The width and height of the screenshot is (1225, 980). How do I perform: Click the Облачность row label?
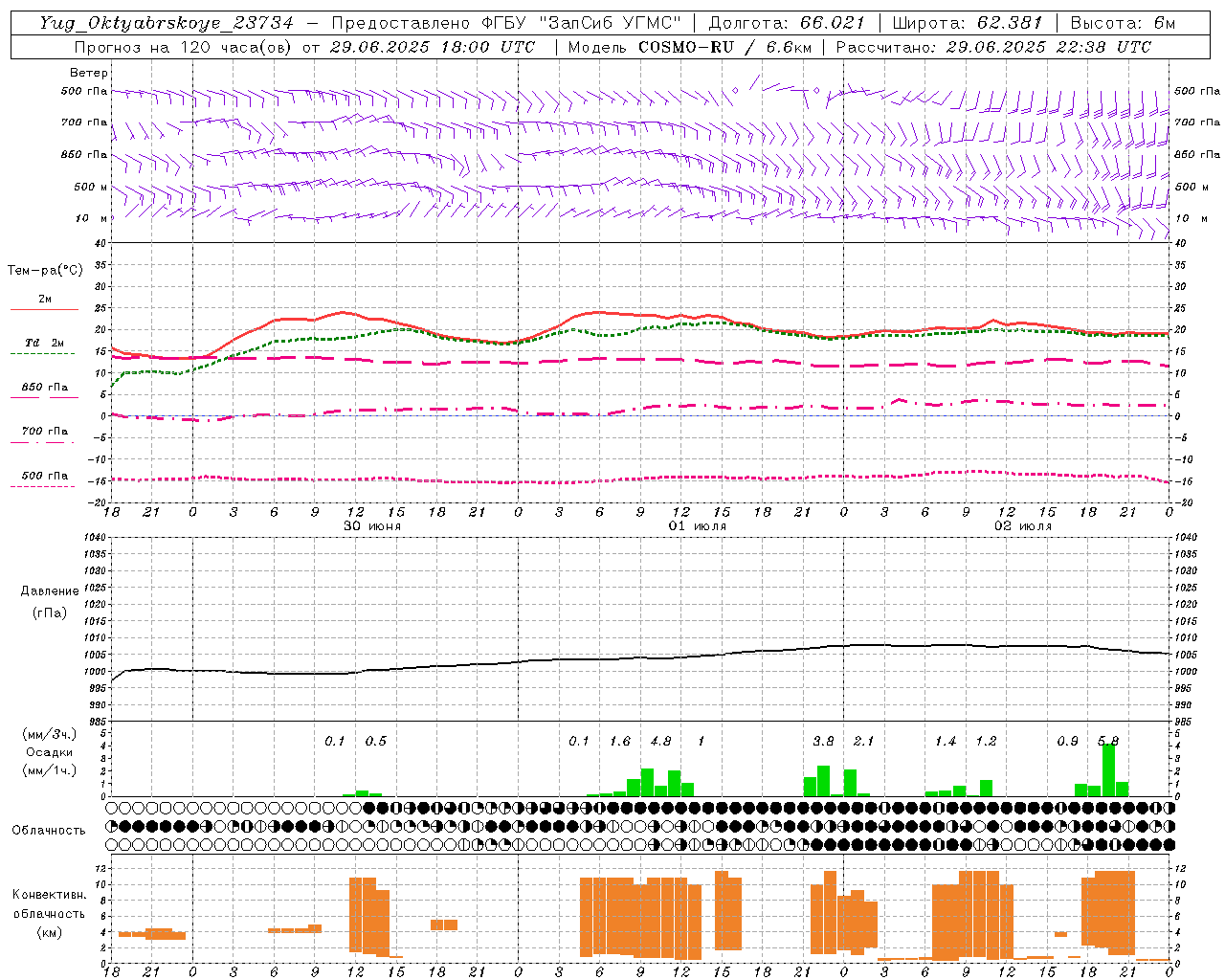pos(49,831)
